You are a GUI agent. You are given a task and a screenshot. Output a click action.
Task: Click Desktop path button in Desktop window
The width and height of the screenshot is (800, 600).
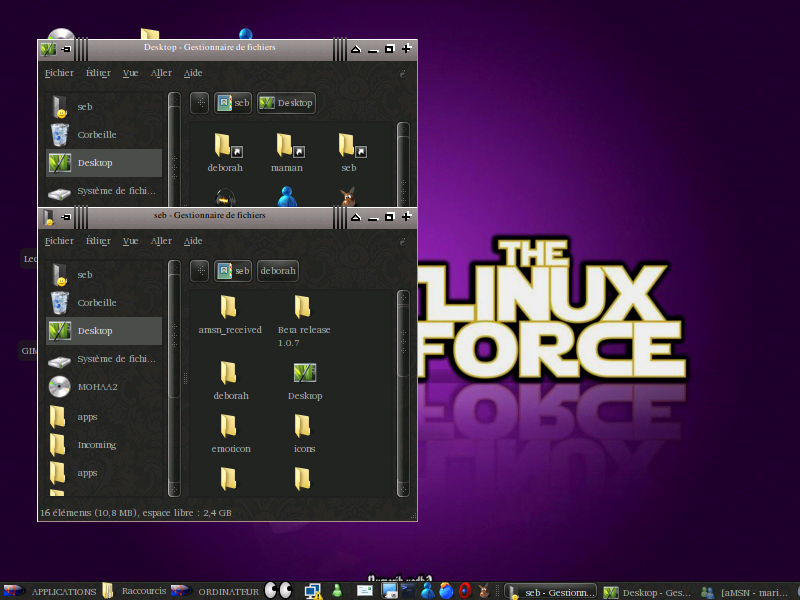(x=286, y=103)
